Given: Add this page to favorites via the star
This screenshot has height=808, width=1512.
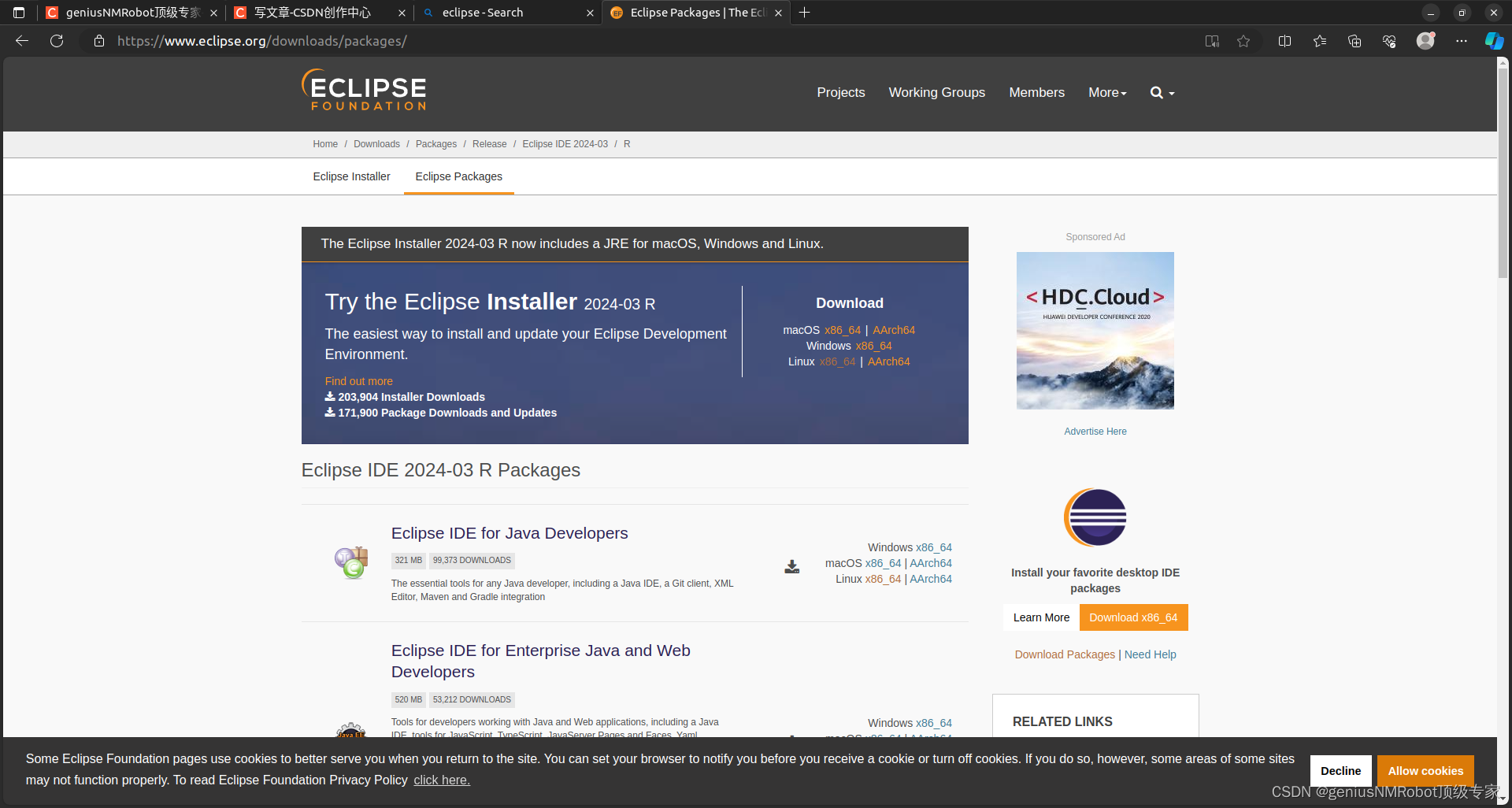Looking at the screenshot, I should (1243, 41).
